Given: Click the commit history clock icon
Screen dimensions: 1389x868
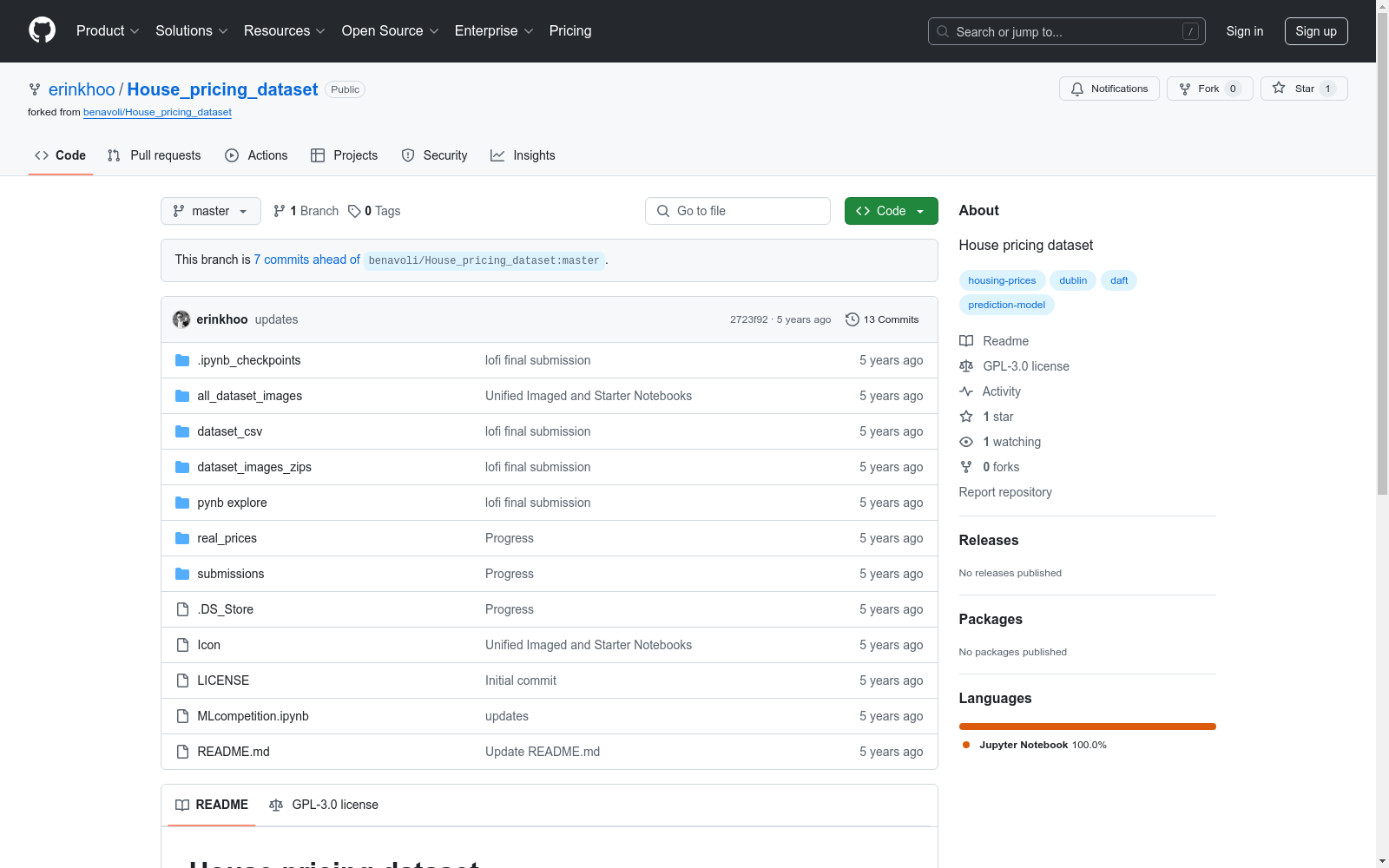Looking at the screenshot, I should 852,319.
